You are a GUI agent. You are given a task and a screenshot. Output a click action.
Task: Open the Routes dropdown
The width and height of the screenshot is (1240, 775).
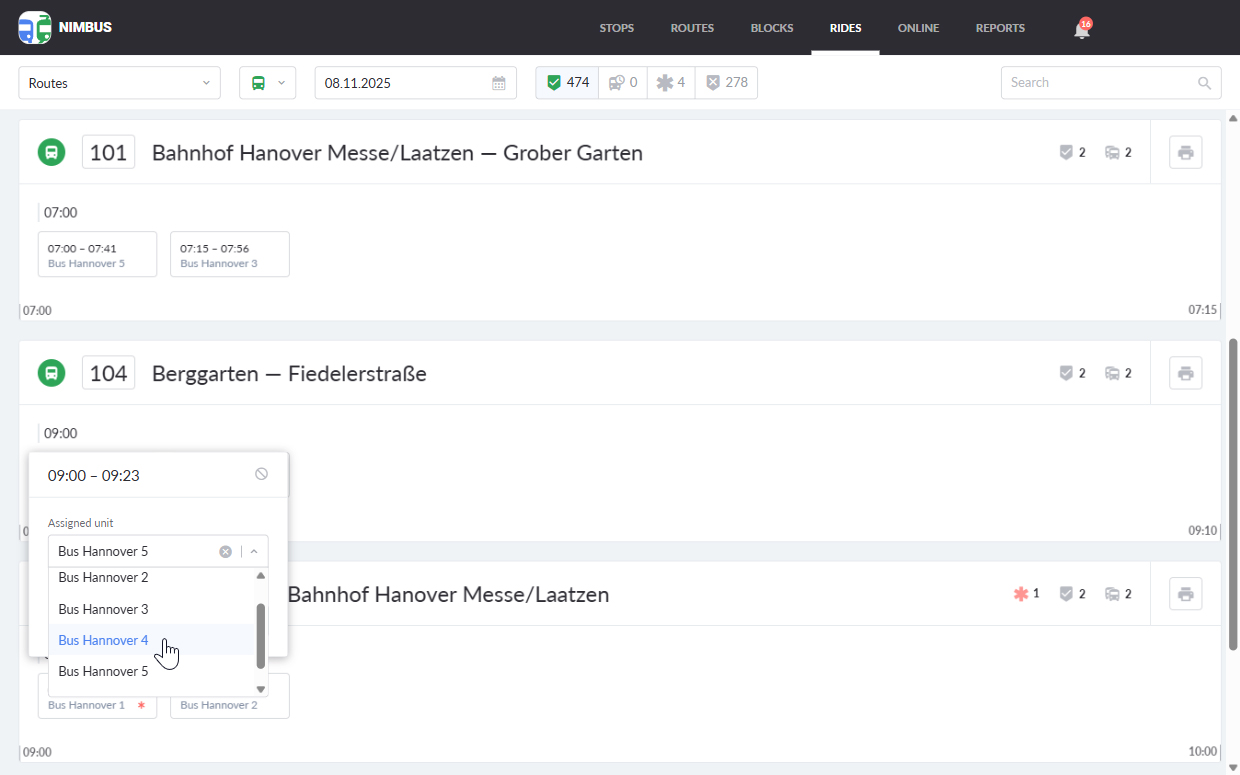click(119, 83)
